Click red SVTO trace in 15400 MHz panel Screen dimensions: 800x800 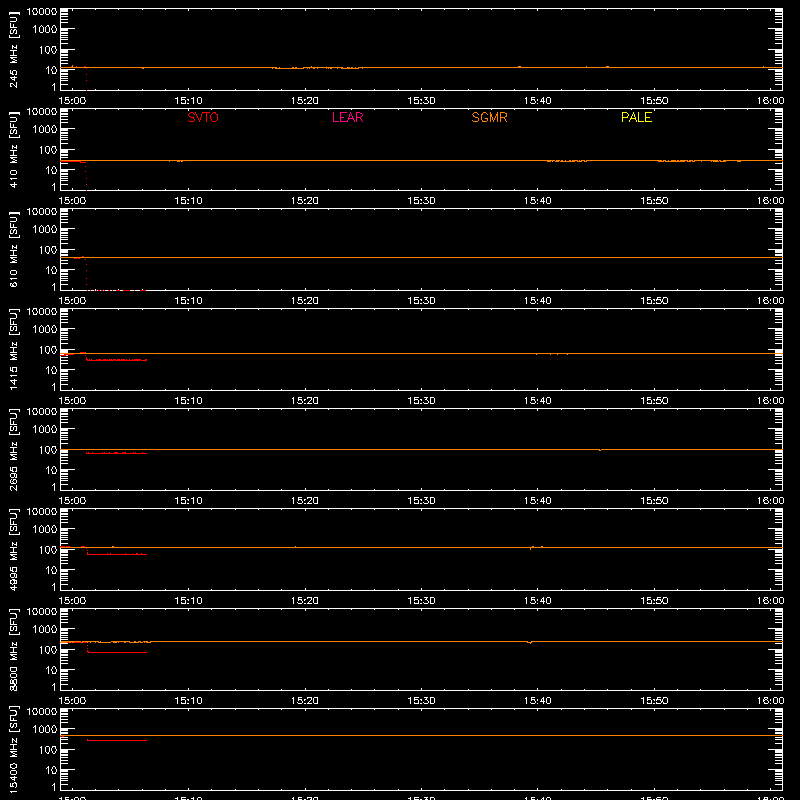click(x=117, y=740)
